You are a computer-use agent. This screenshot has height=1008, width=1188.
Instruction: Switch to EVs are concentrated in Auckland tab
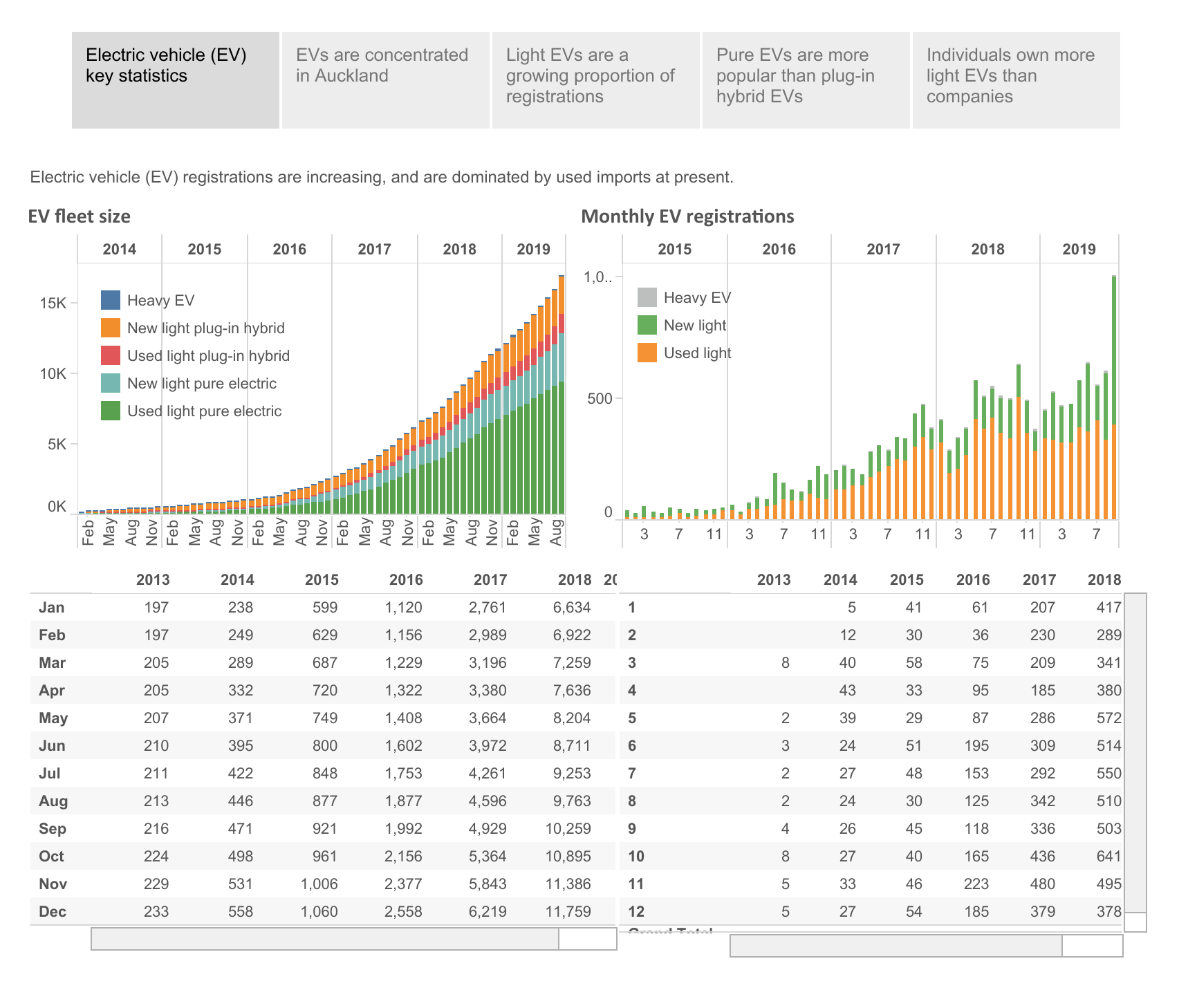[x=386, y=80]
